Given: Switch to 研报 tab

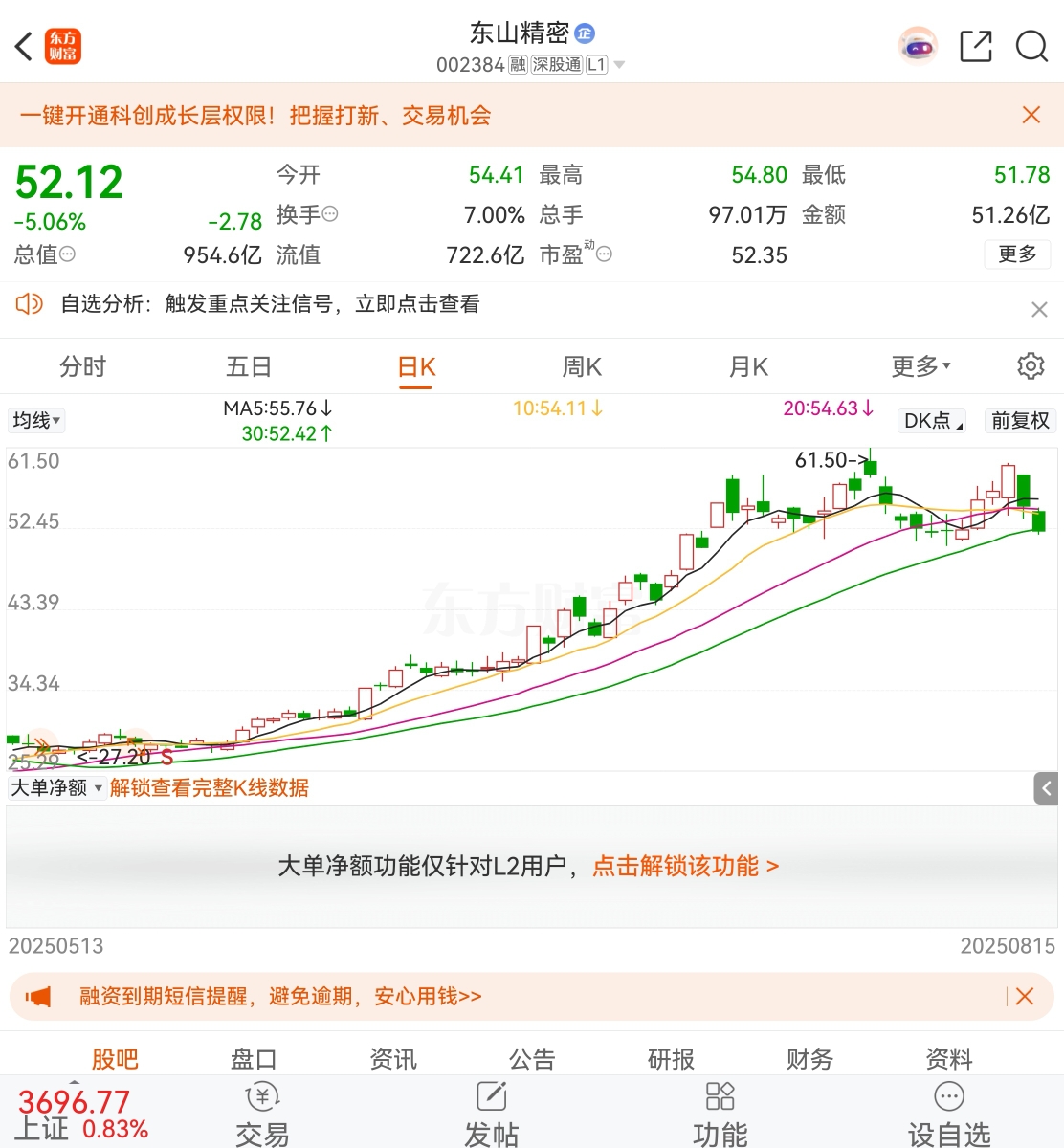Looking at the screenshot, I should tap(671, 1058).
